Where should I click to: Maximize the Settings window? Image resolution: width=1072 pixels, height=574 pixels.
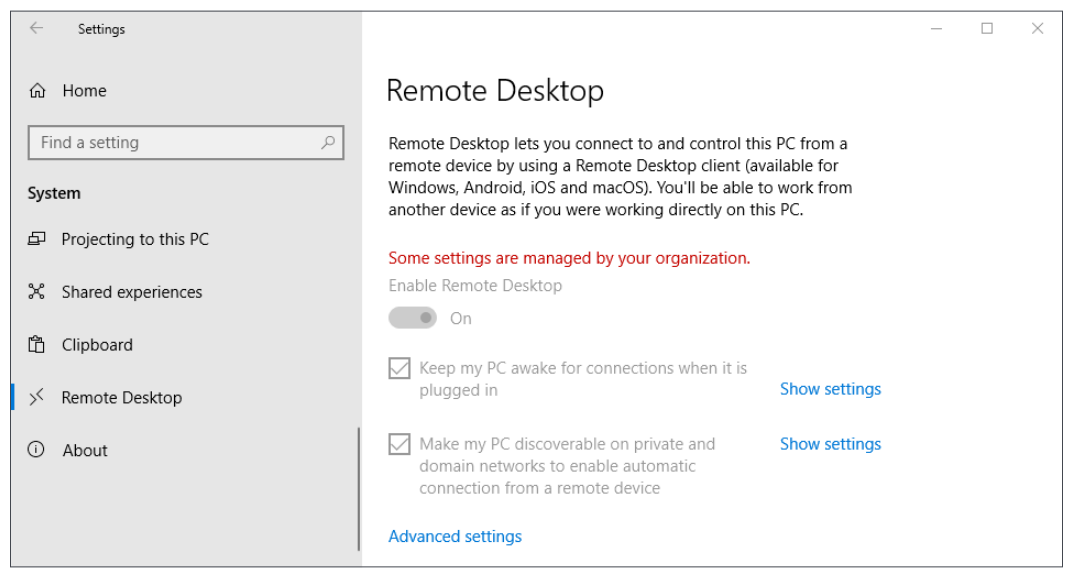click(x=987, y=29)
